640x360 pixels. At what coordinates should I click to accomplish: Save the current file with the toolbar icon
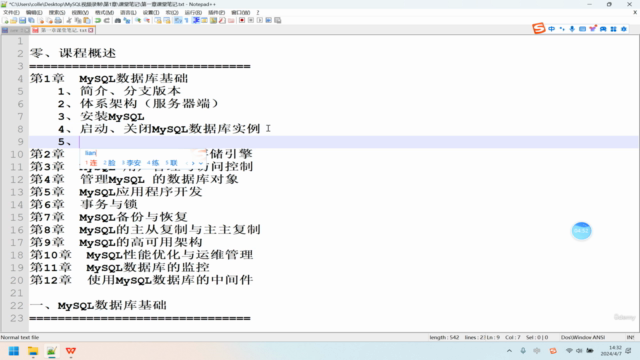(x=22, y=20)
